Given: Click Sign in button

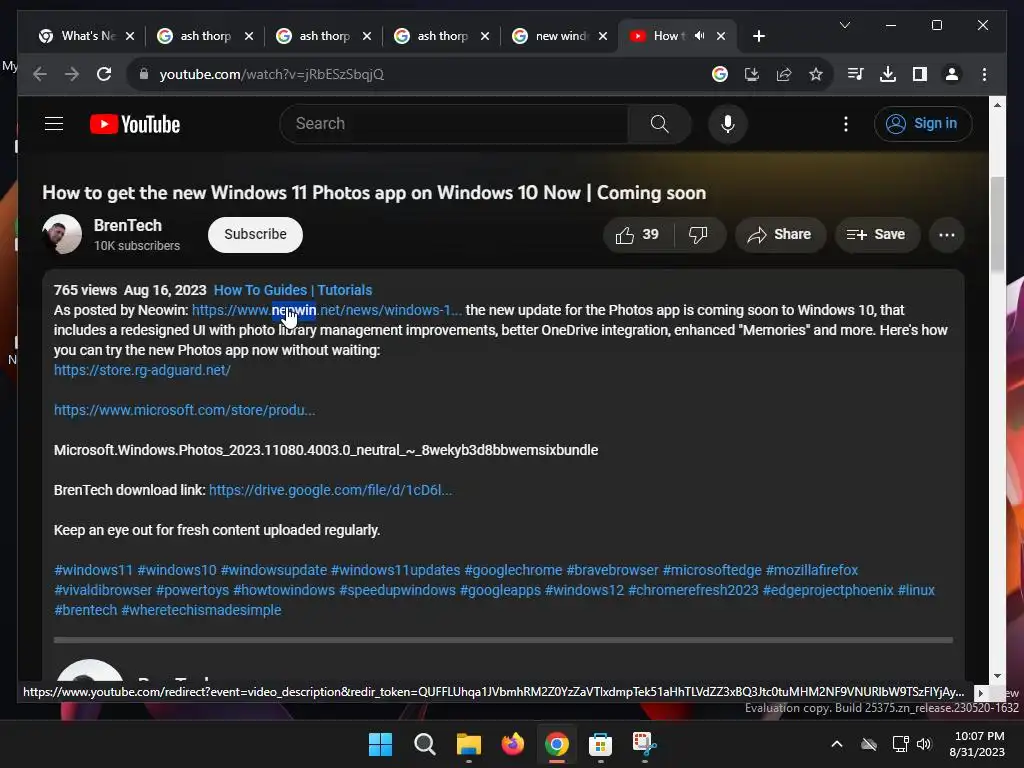Looking at the screenshot, I should point(923,123).
